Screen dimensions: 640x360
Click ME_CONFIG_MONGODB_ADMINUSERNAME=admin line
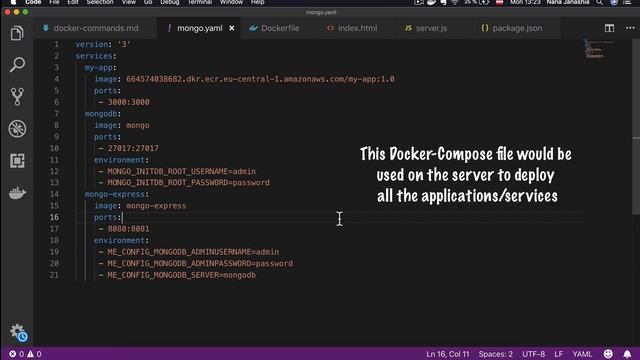pos(193,252)
